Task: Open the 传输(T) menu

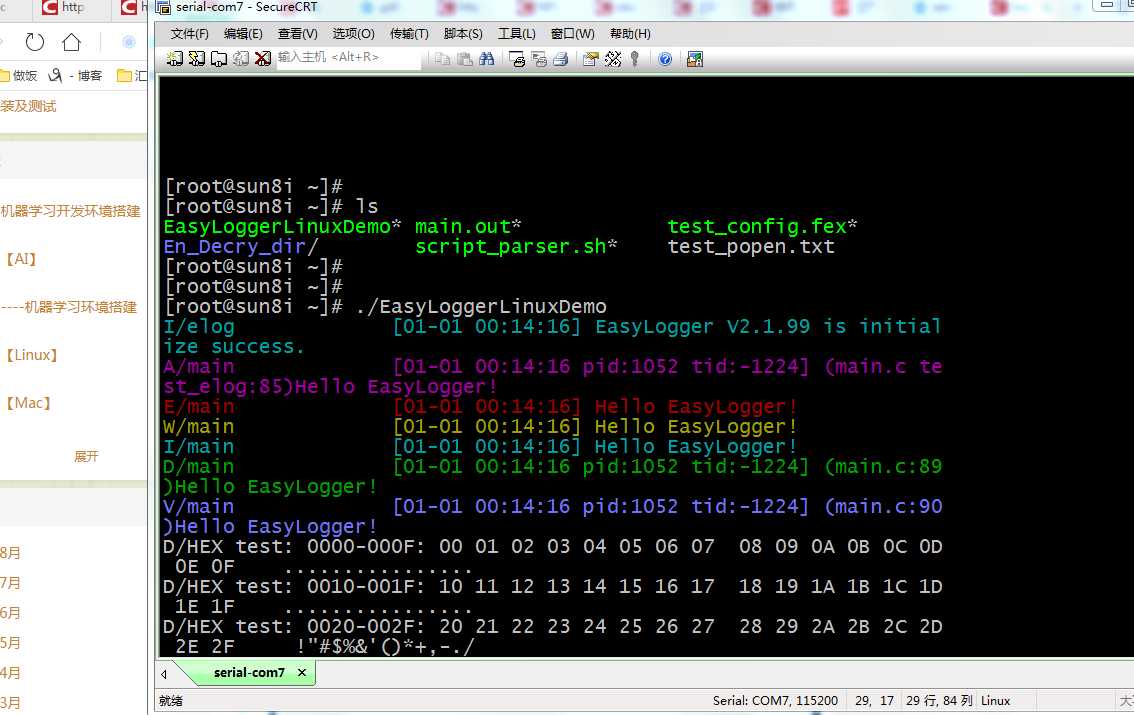Action: pos(409,34)
